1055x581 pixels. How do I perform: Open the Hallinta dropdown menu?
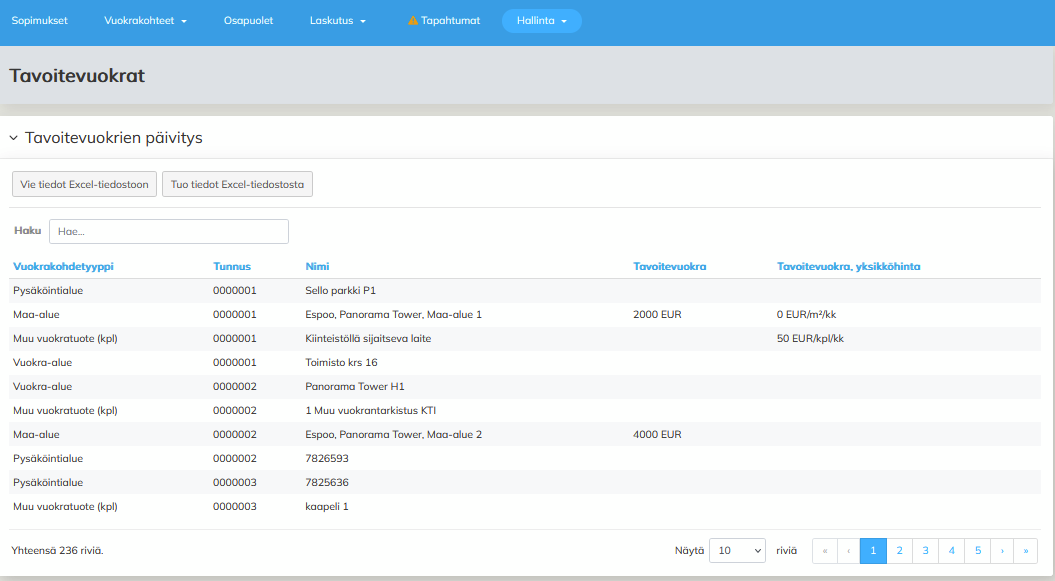coord(541,21)
